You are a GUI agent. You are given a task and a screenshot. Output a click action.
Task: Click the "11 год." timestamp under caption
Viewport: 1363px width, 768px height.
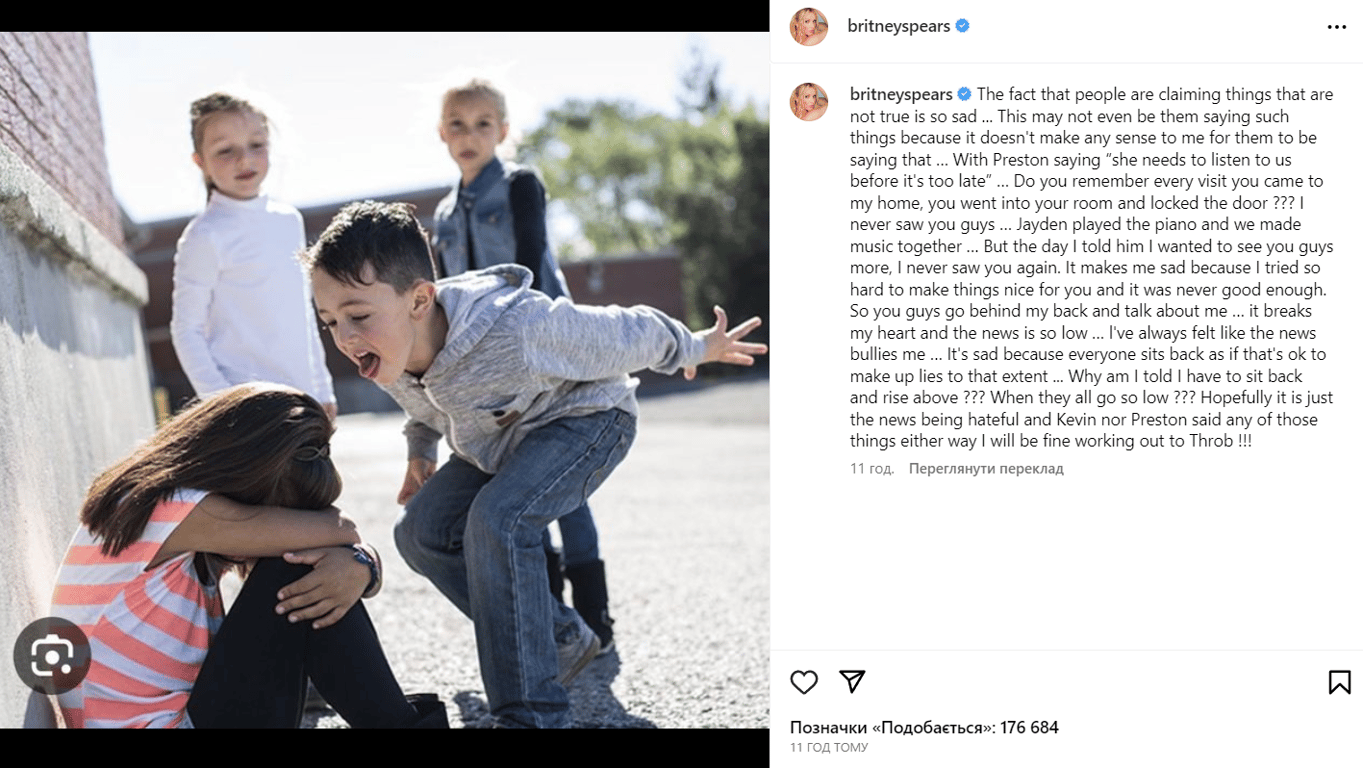[872, 469]
